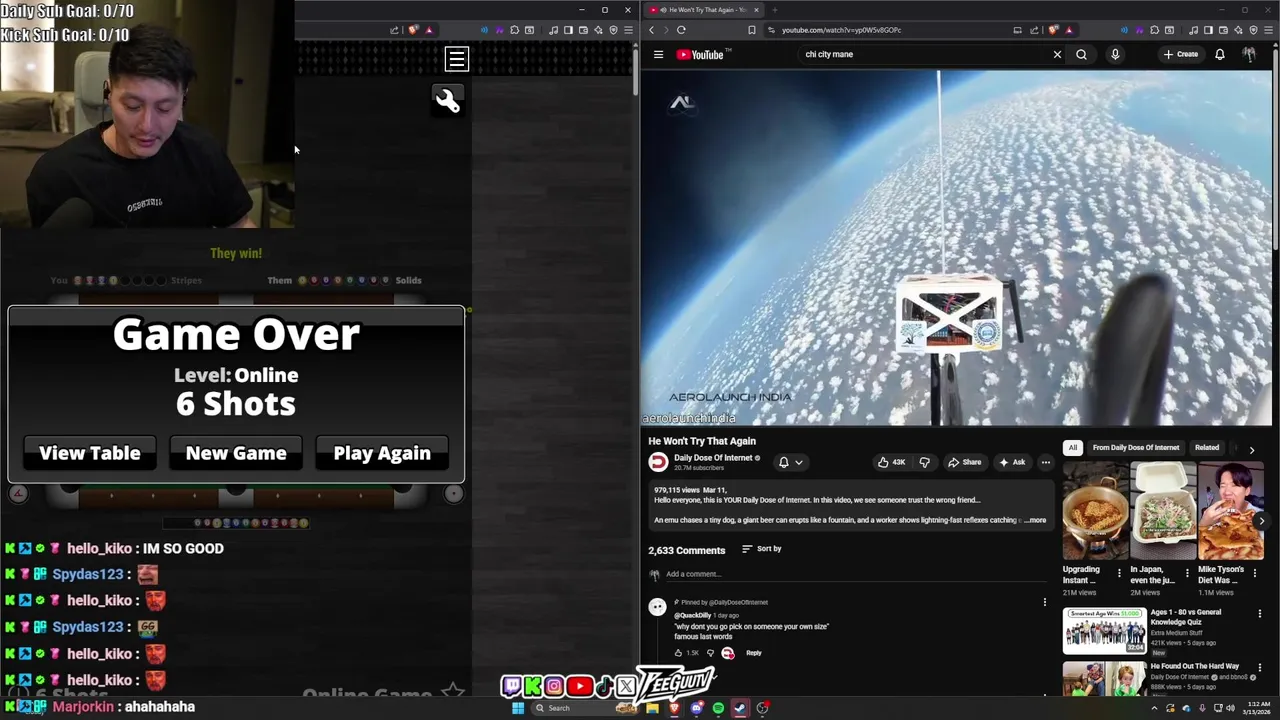The width and height of the screenshot is (1280, 720).
Task: Select the 'He Won't Try That Again' browser tab
Action: [704, 10]
